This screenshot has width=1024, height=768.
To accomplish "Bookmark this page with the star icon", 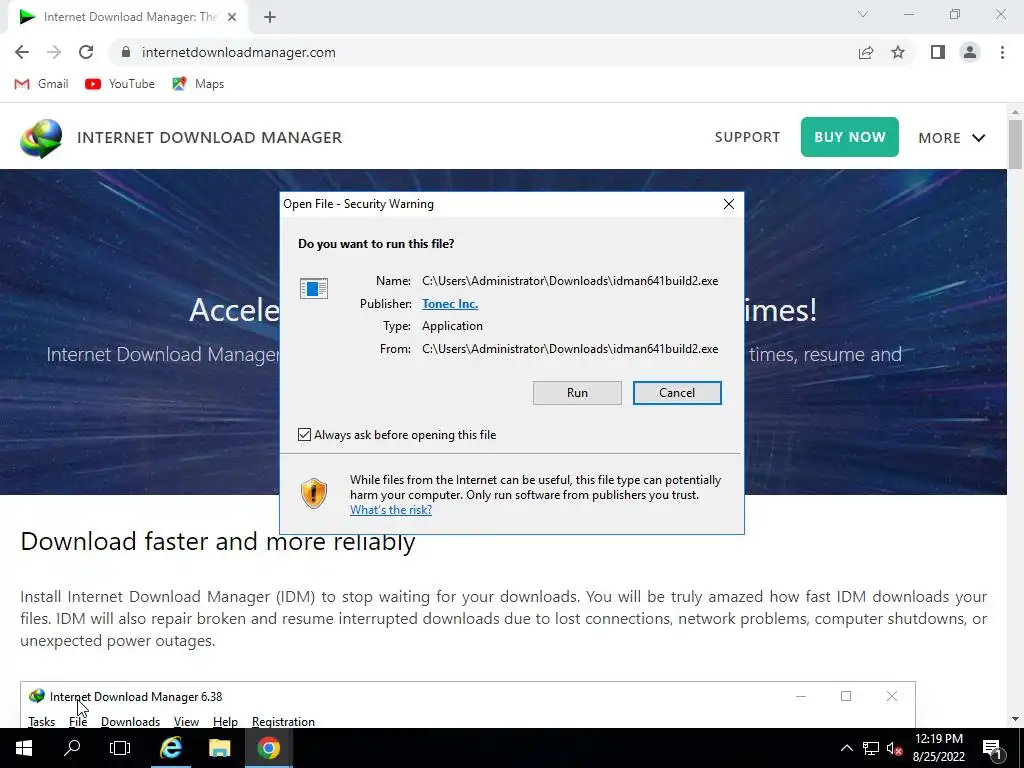I will [898, 52].
